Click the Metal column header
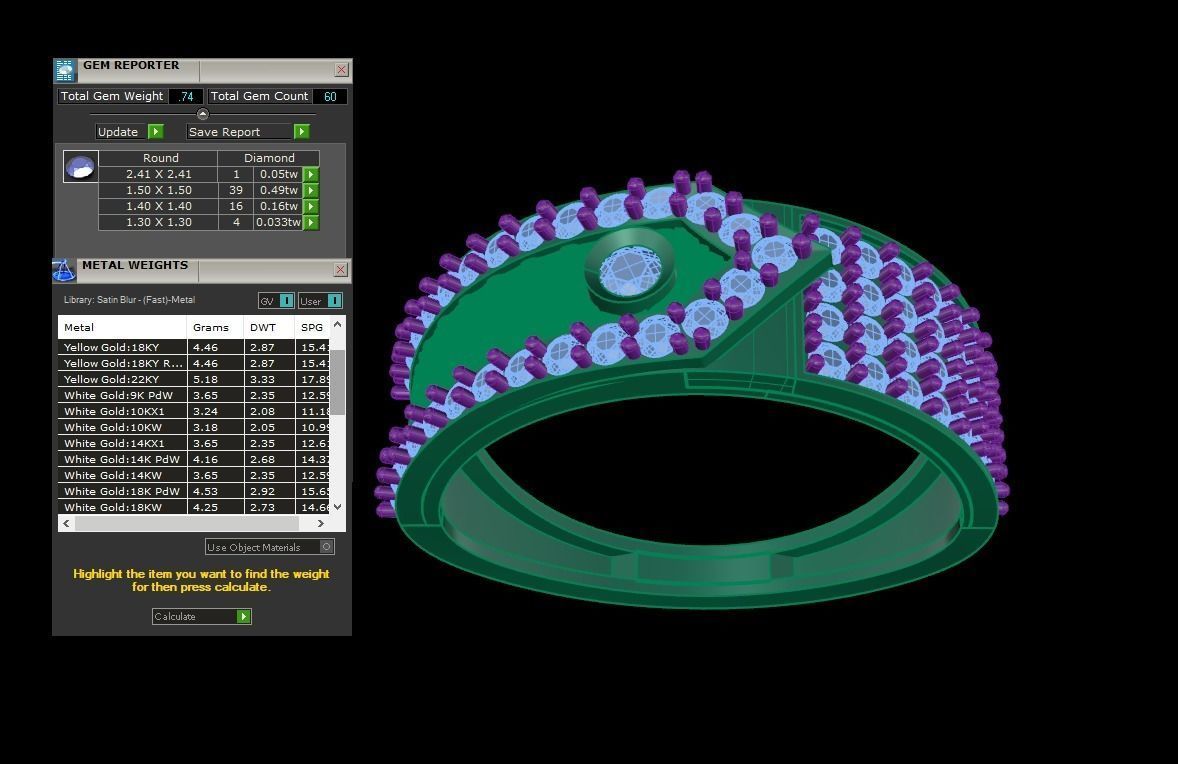Viewport: 1178px width, 764px height. [x=122, y=328]
